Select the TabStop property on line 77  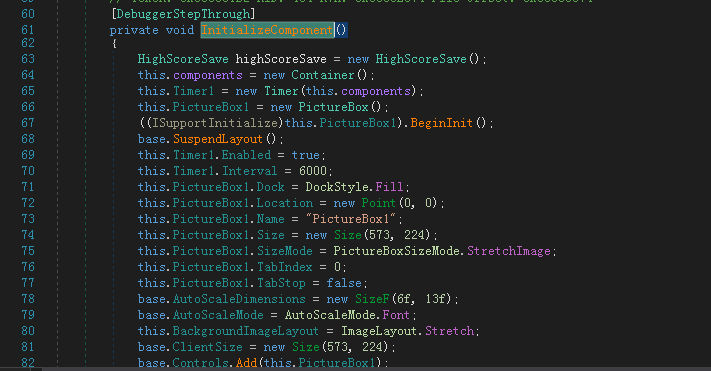click(281, 283)
